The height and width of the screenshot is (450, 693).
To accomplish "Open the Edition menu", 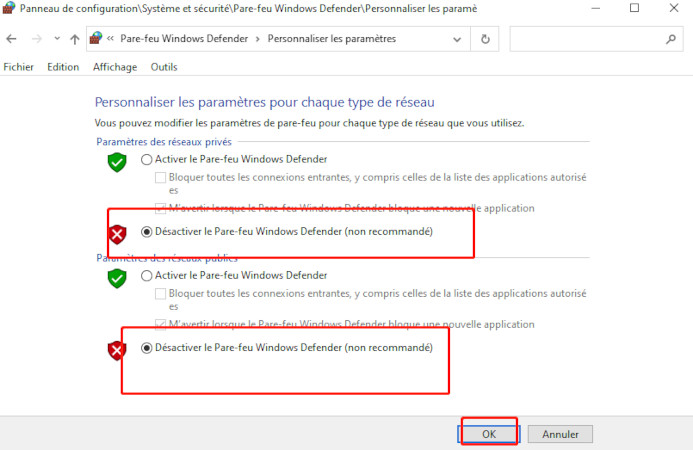I will (x=63, y=67).
